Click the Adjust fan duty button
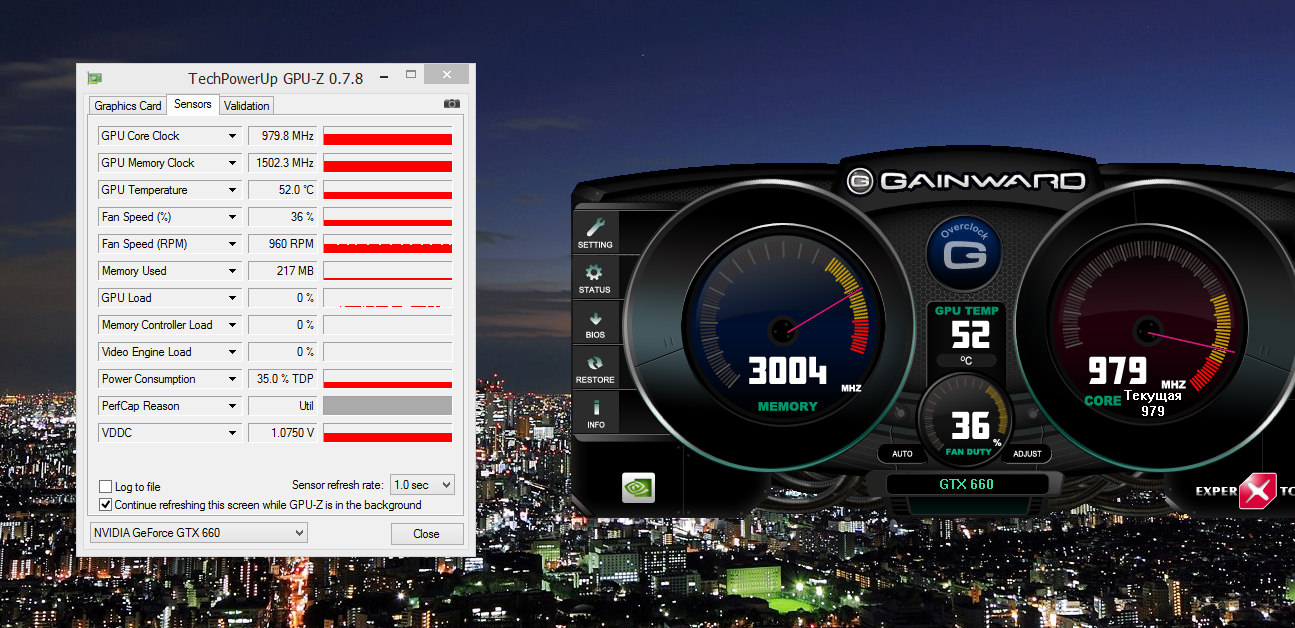The width and height of the screenshot is (1295, 628). [1027, 454]
